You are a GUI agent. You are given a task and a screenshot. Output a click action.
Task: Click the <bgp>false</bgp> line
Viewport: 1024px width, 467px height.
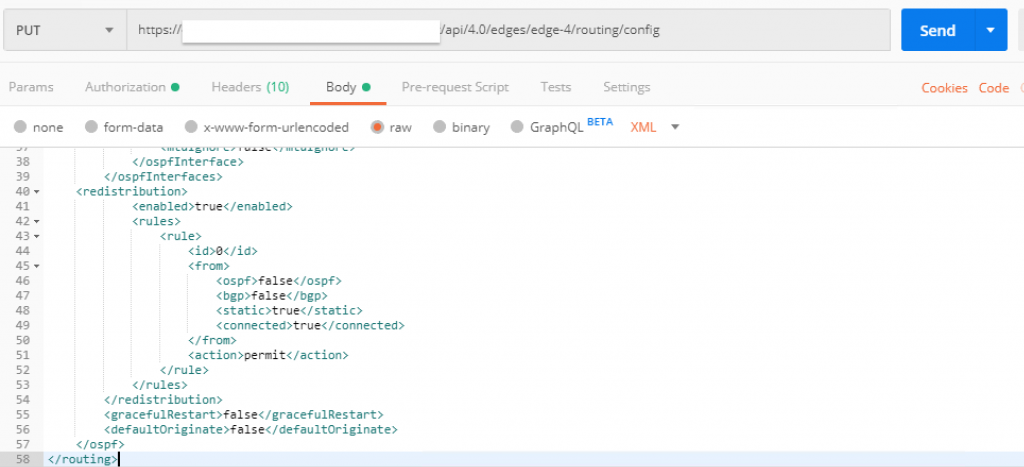(x=272, y=296)
